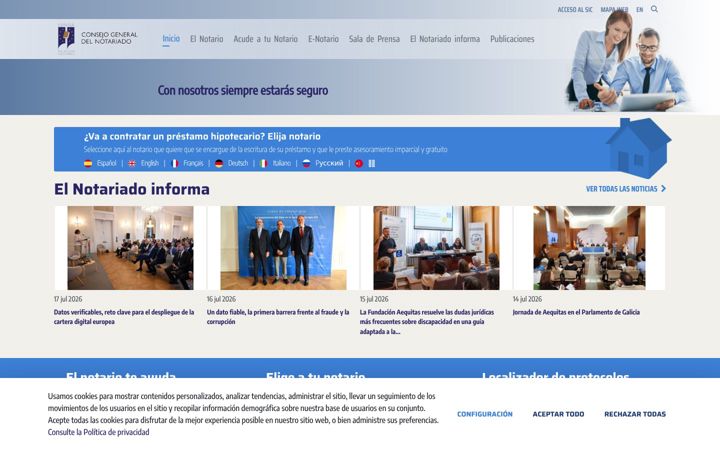Click the '17 jul 2026' date text
The image size is (720, 450).
tap(68, 299)
